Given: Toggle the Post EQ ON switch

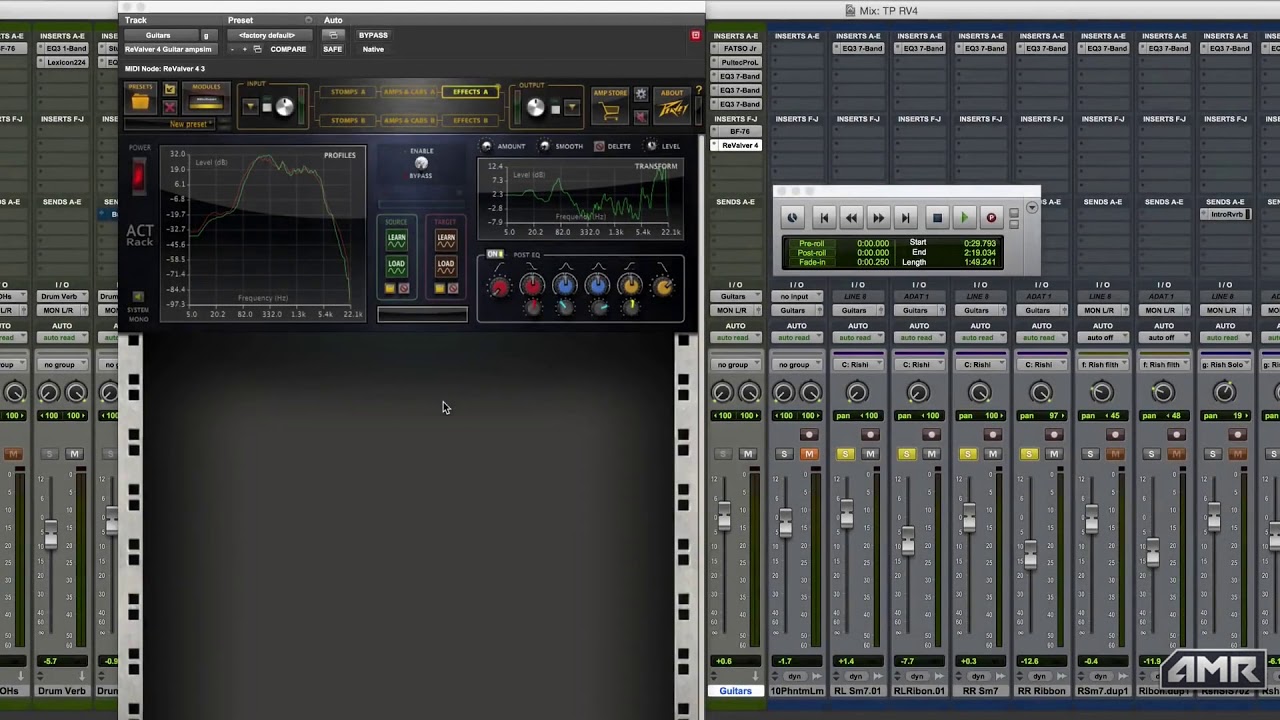Looking at the screenshot, I should coord(495,255).
